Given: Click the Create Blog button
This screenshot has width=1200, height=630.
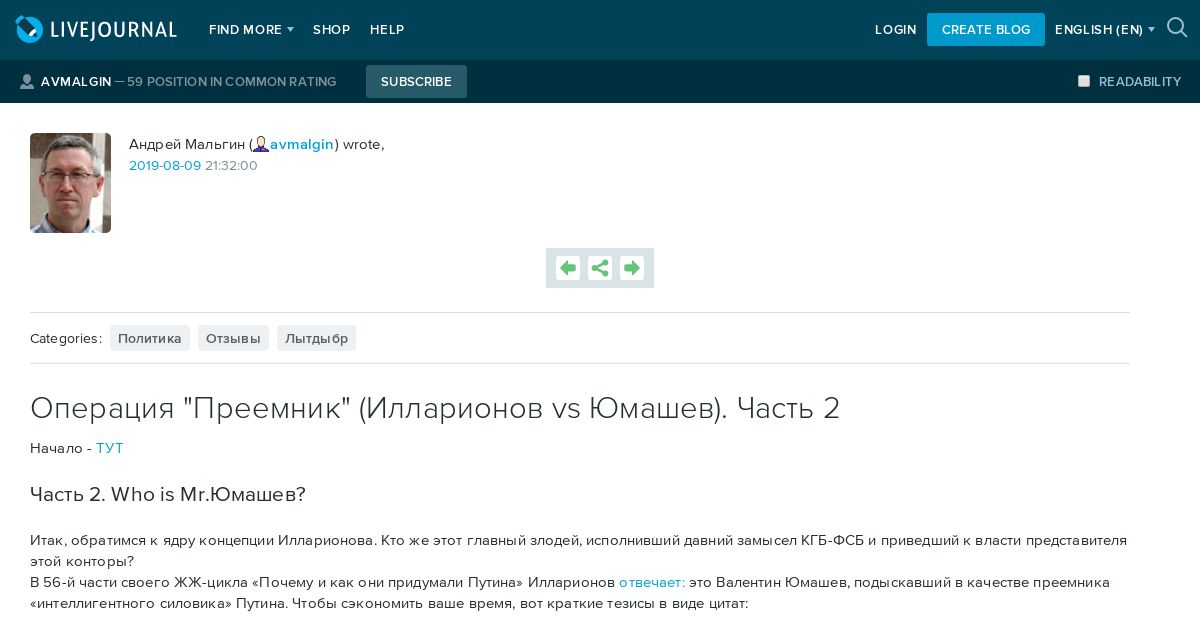Looking at the screenshot, I should [x=986, y=30].
